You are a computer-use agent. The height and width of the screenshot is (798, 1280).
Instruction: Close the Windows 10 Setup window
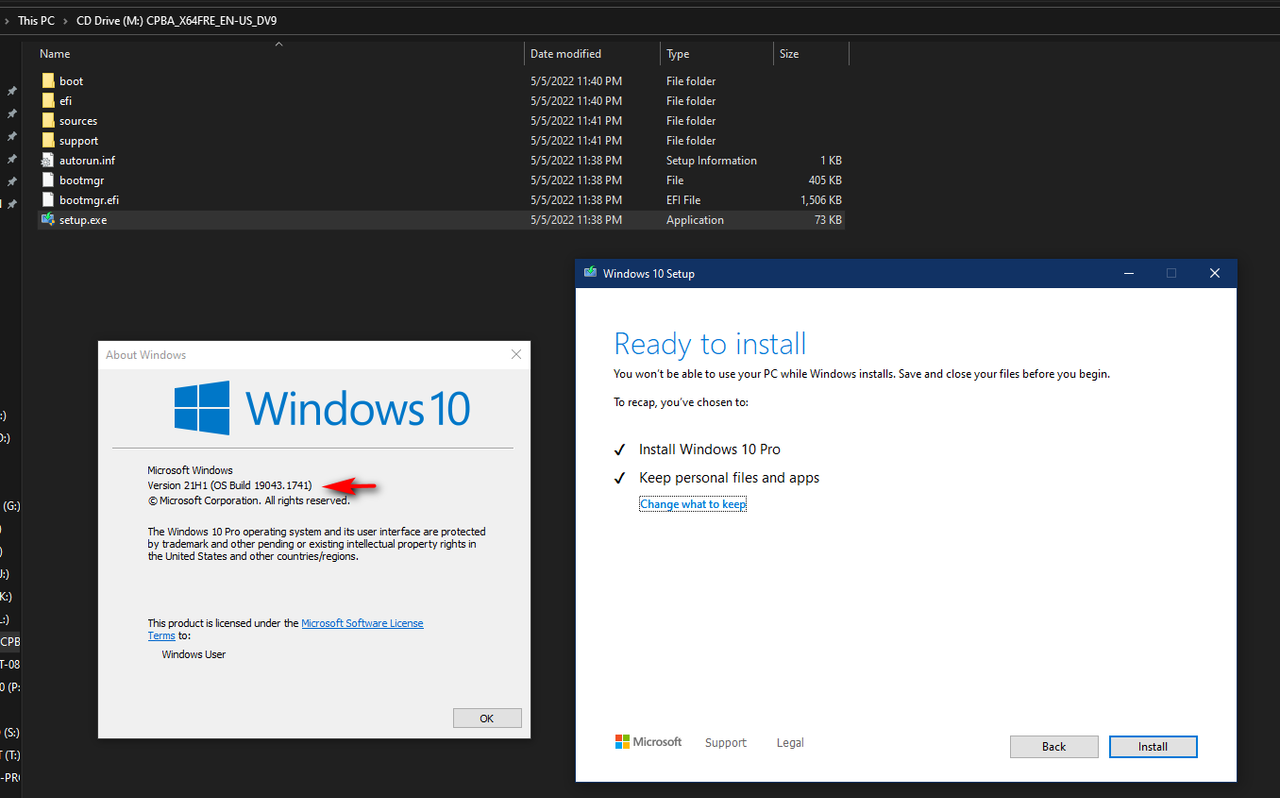[x=1215, y=273]
